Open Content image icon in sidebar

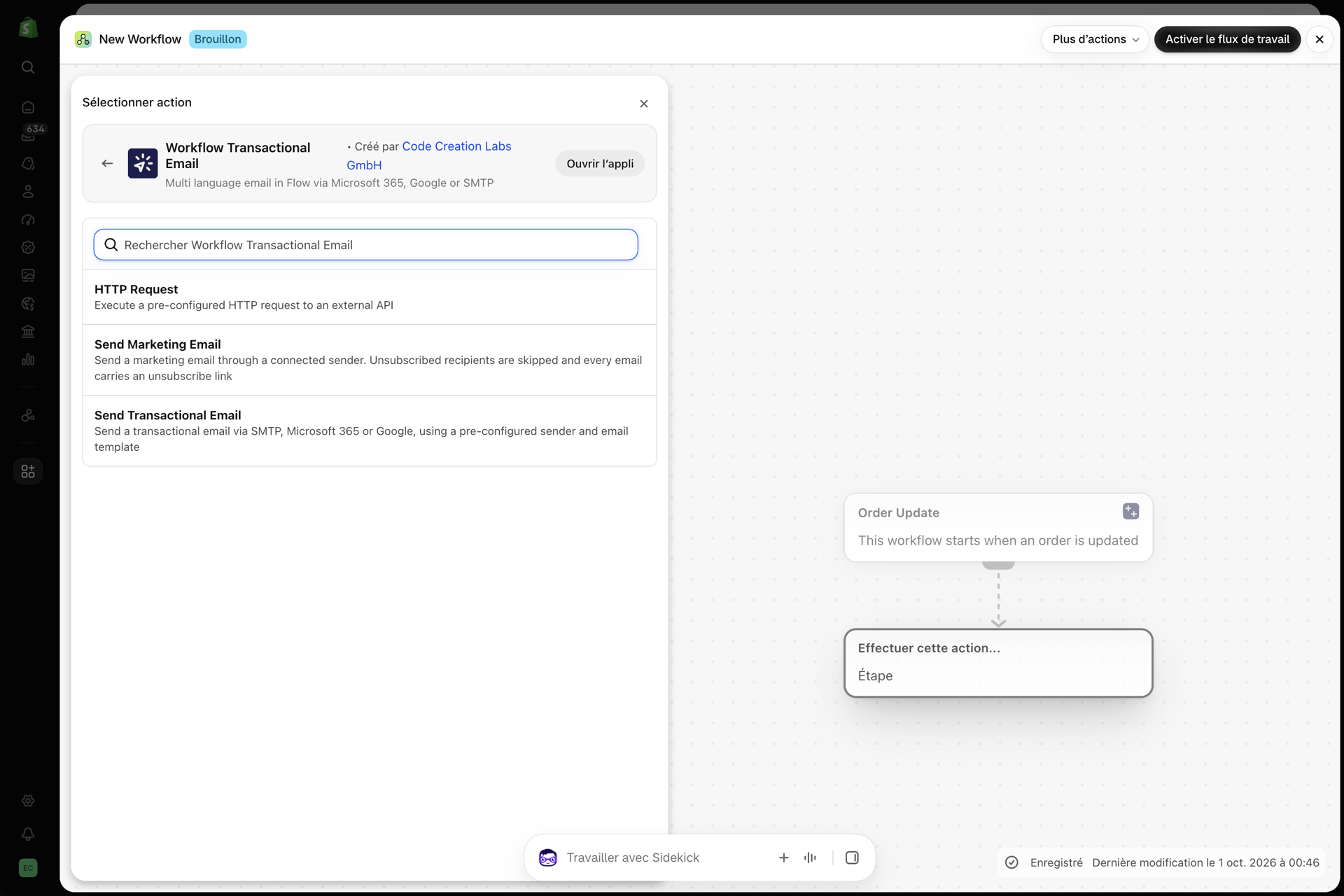tap(28, 275)
